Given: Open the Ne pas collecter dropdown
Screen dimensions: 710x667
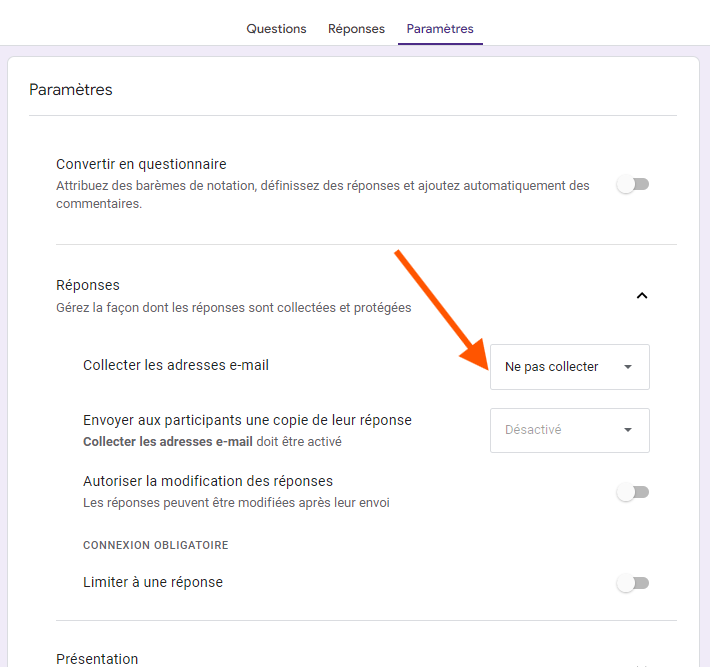Looking at the screenshot, I should pos(569,367).
